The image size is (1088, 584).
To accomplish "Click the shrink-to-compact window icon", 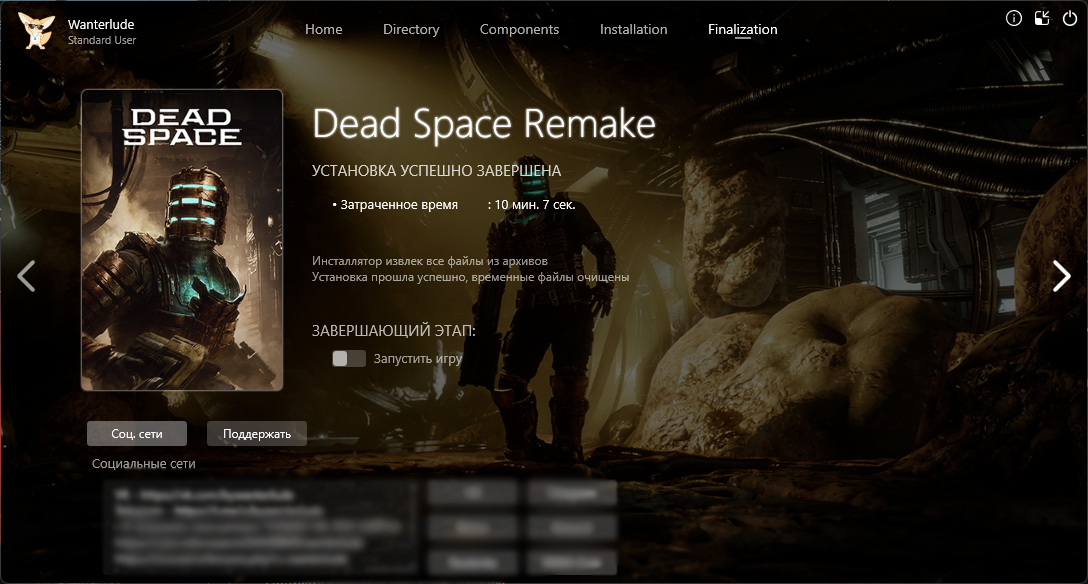I will 1043,18.
